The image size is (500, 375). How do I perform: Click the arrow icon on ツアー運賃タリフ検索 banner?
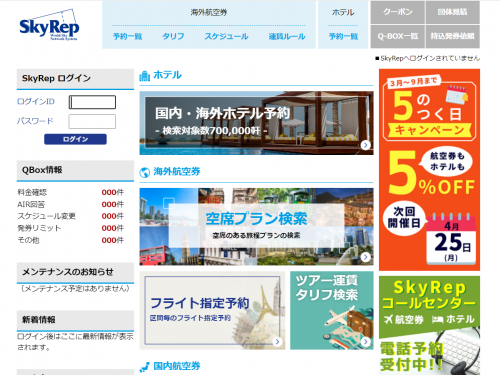click(365, 341)
